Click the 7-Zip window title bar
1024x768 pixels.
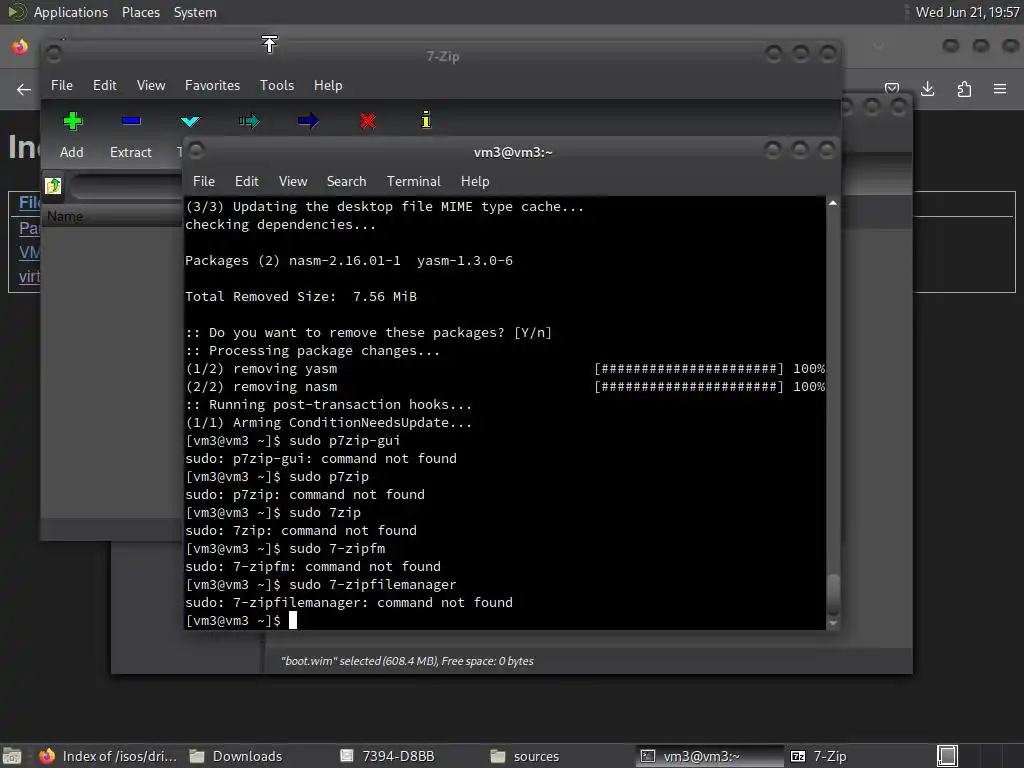coord(442,56)
